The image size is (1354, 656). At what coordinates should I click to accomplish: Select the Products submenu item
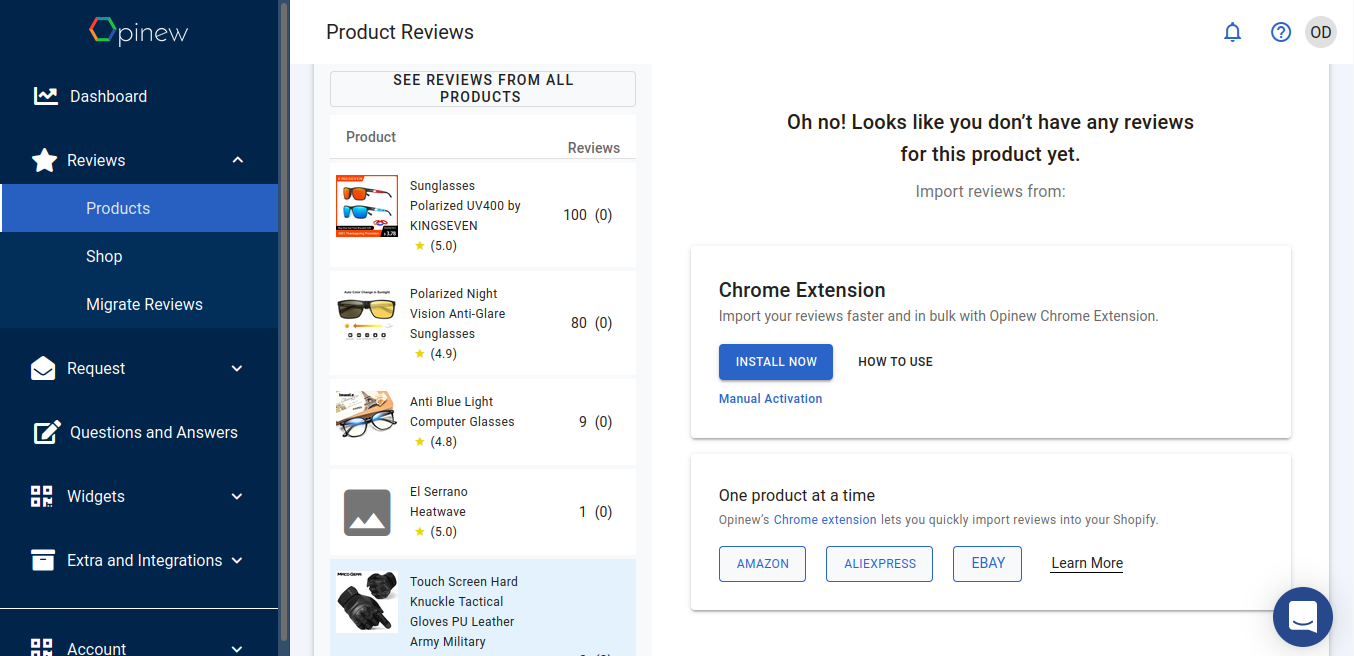click(x=139, y=208)
